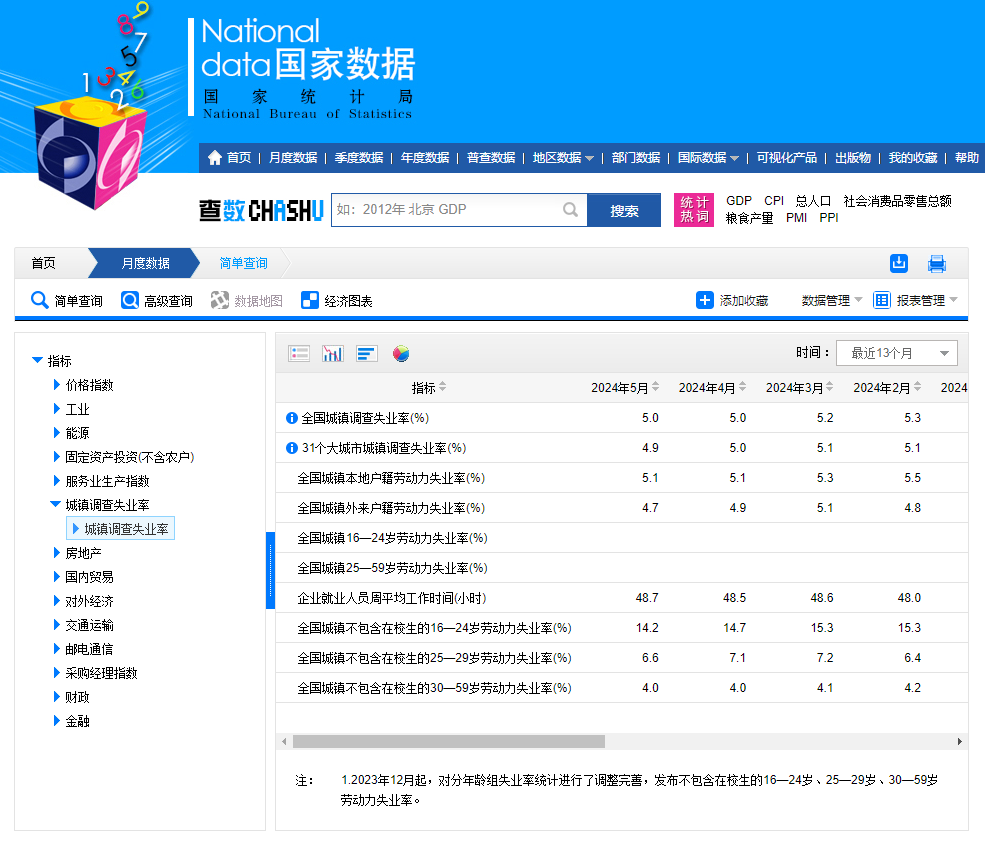985x843 pixels.
Task: Click the download data icon
Action: click(x=899, y=263)
